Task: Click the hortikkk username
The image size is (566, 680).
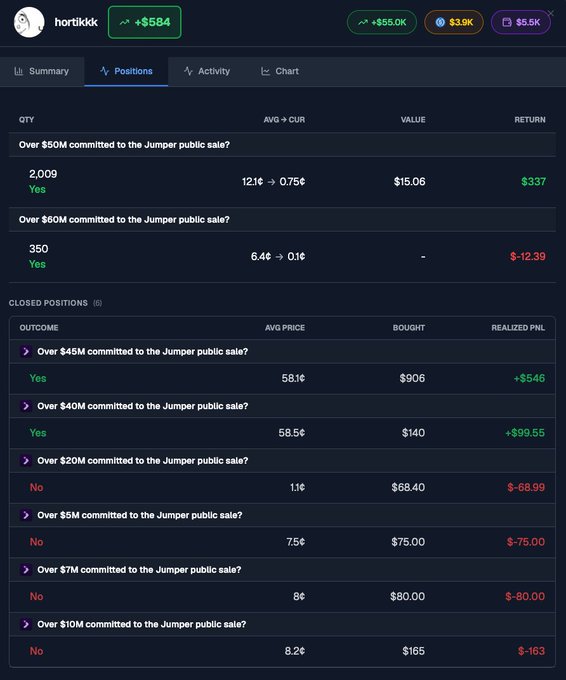Action: [76, 22]
